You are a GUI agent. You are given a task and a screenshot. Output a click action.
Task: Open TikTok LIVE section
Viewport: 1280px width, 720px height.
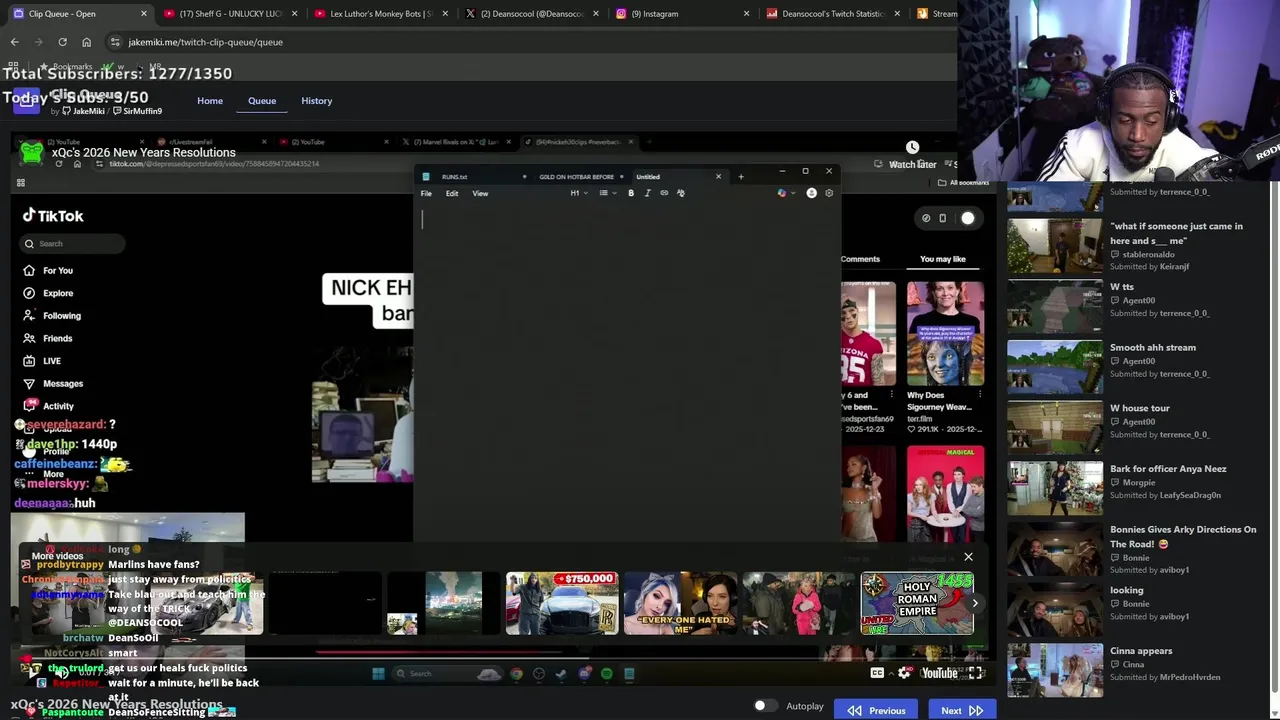click(x=42, y=361)
